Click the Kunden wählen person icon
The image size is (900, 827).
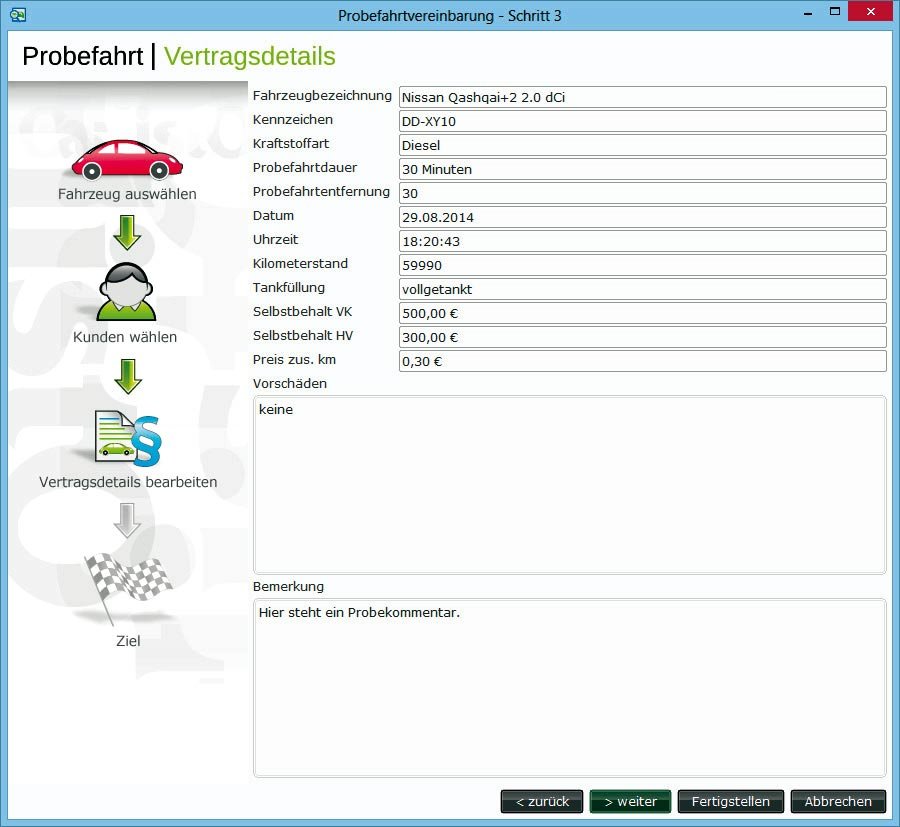point(126,292)
